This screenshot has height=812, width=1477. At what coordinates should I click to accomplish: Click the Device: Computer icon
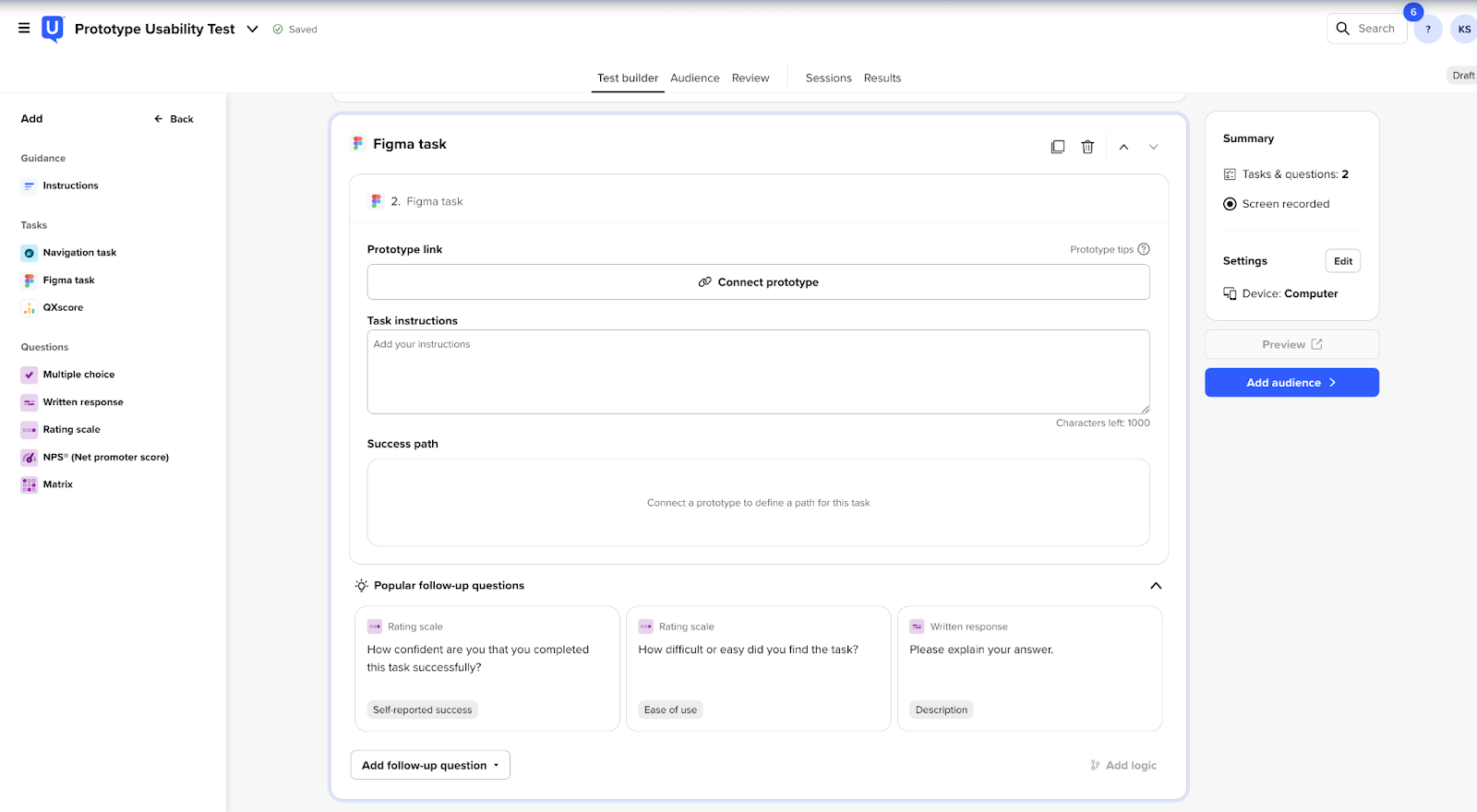tap(1230, 293)
